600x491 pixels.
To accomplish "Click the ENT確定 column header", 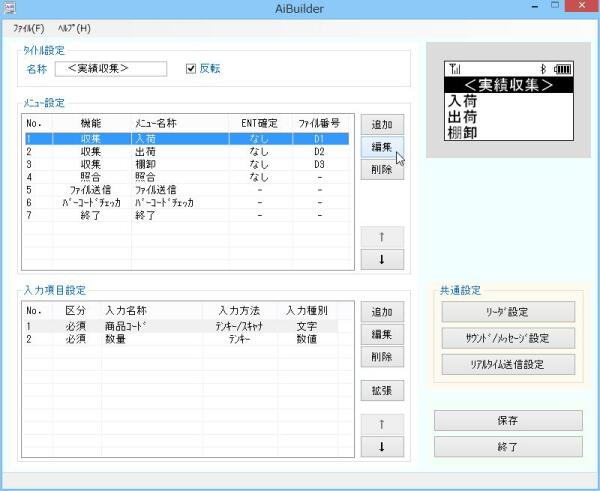I will (x=259, y=123).
